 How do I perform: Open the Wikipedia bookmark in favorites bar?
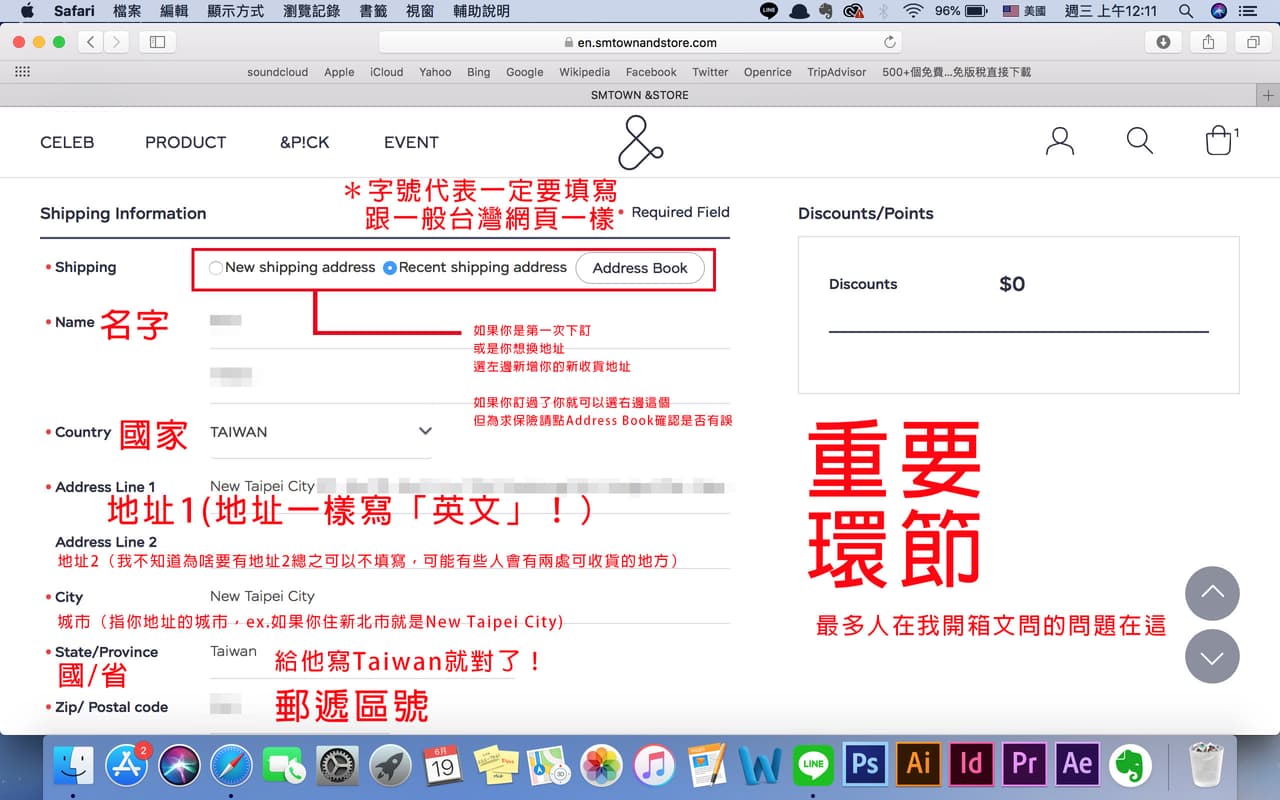(584, 72)
